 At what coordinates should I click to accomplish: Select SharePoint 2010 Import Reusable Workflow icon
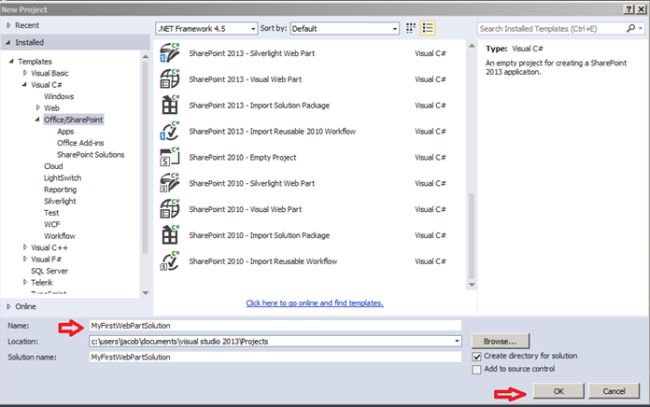tap(170, 262)
